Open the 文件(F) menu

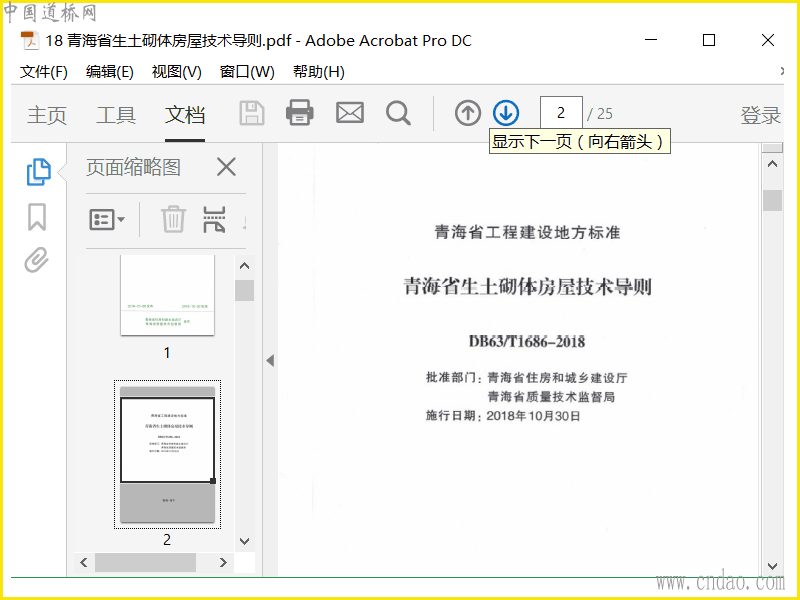click(44, 72)
